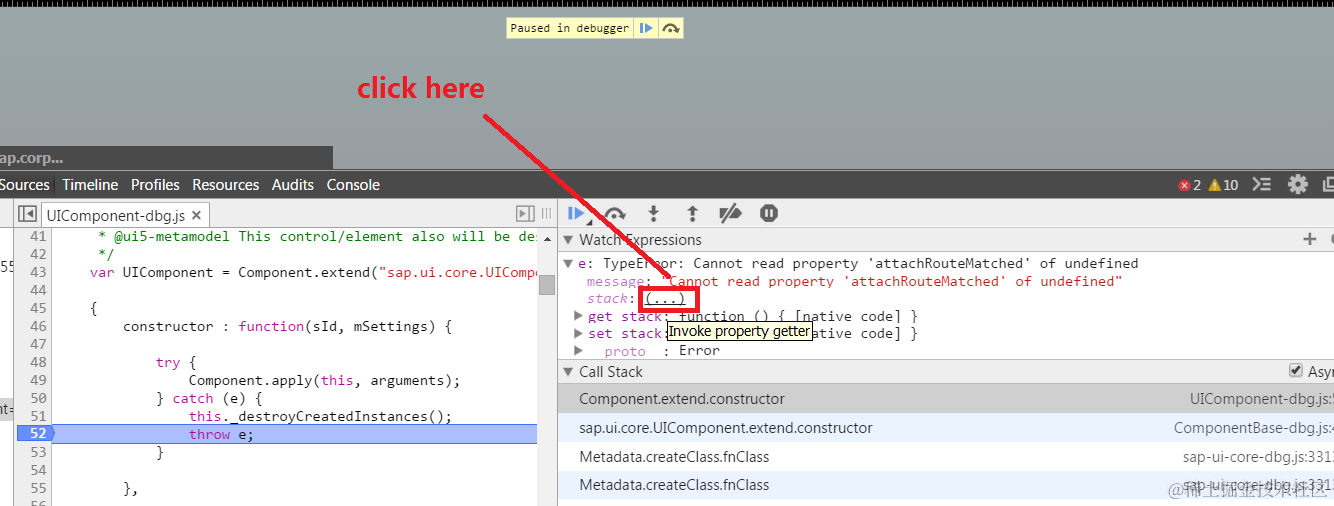Toggle the Async call stack checkbox

(1296, 371)
